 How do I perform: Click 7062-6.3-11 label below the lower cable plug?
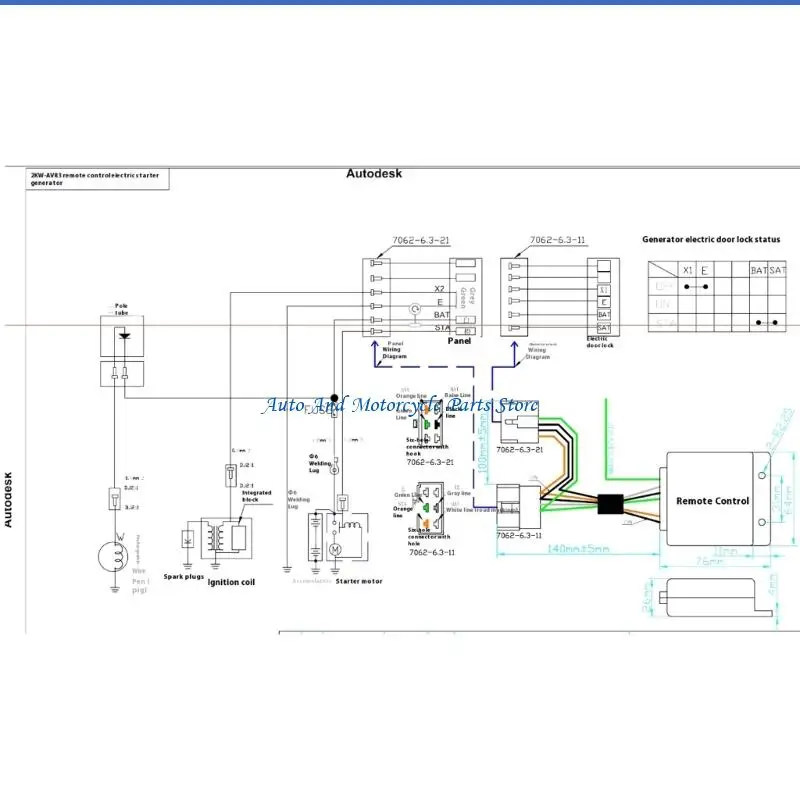(x=519, y=535)
